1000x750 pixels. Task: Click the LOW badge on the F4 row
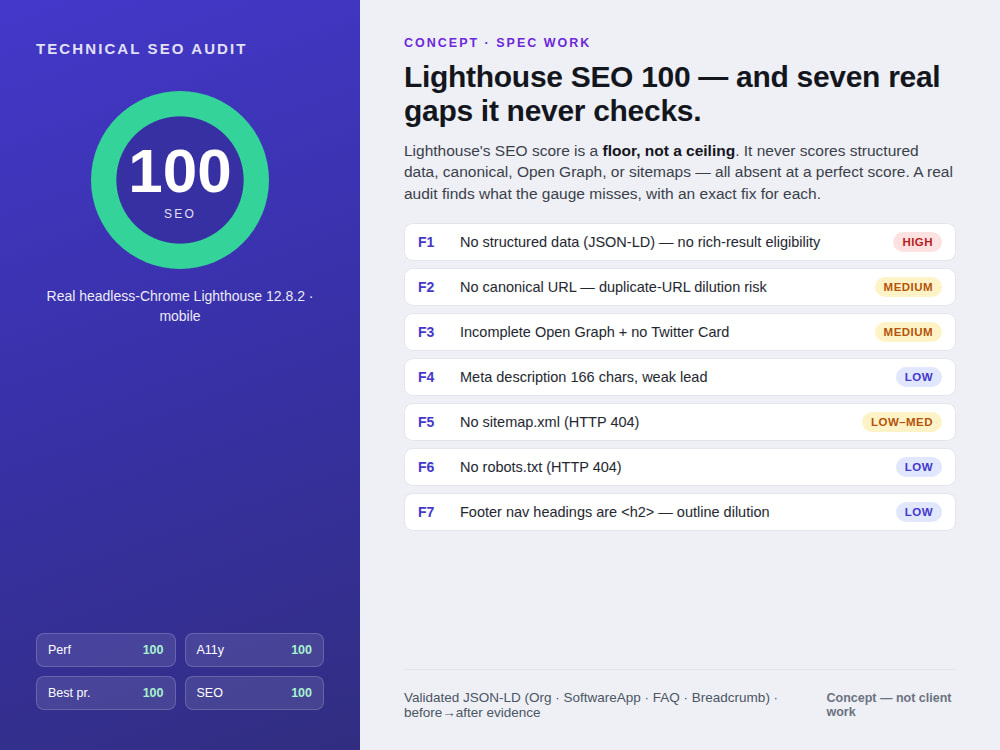click(x=918, y=377)
